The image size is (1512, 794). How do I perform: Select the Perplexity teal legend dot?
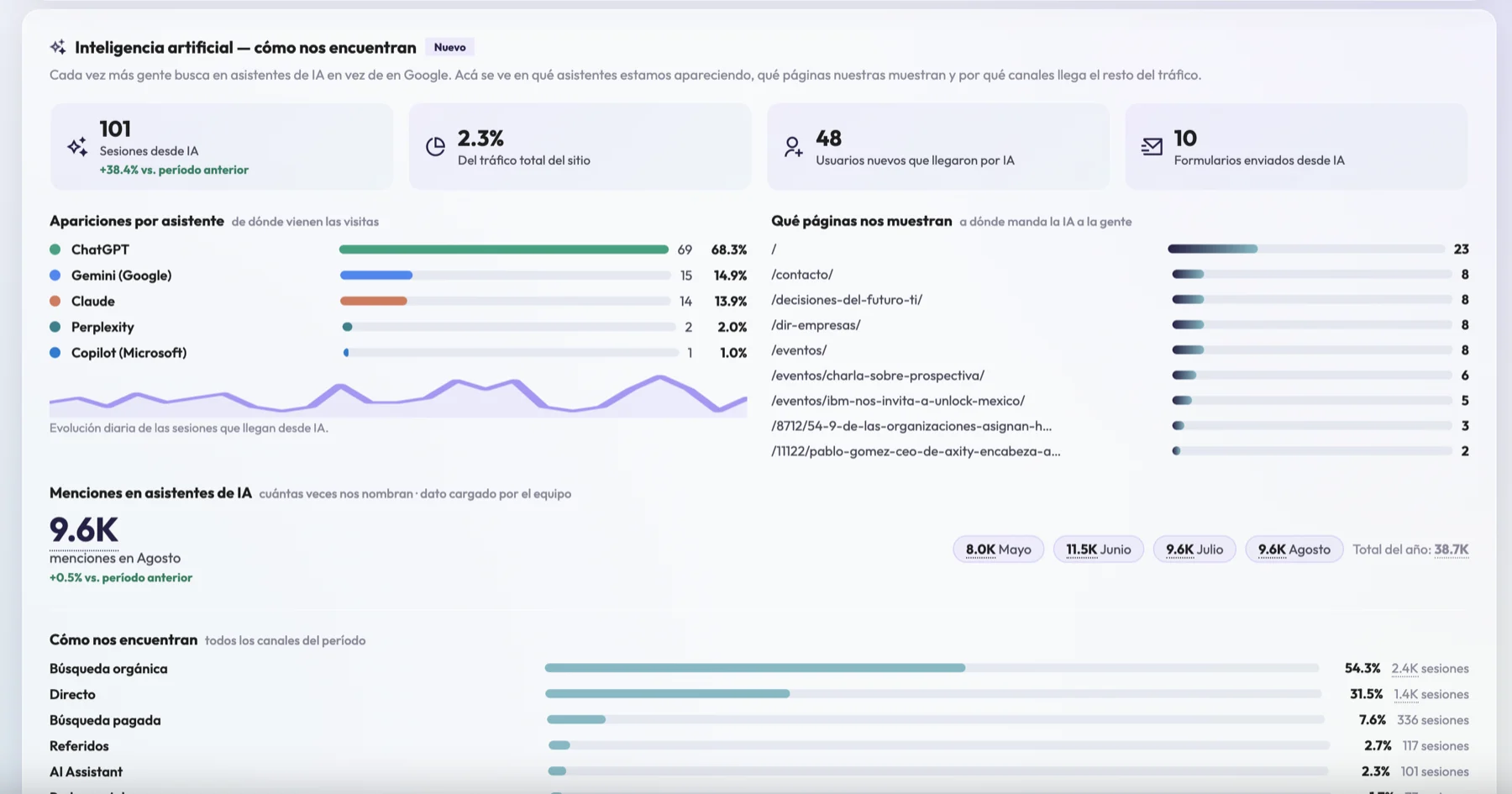pos(55,327)
